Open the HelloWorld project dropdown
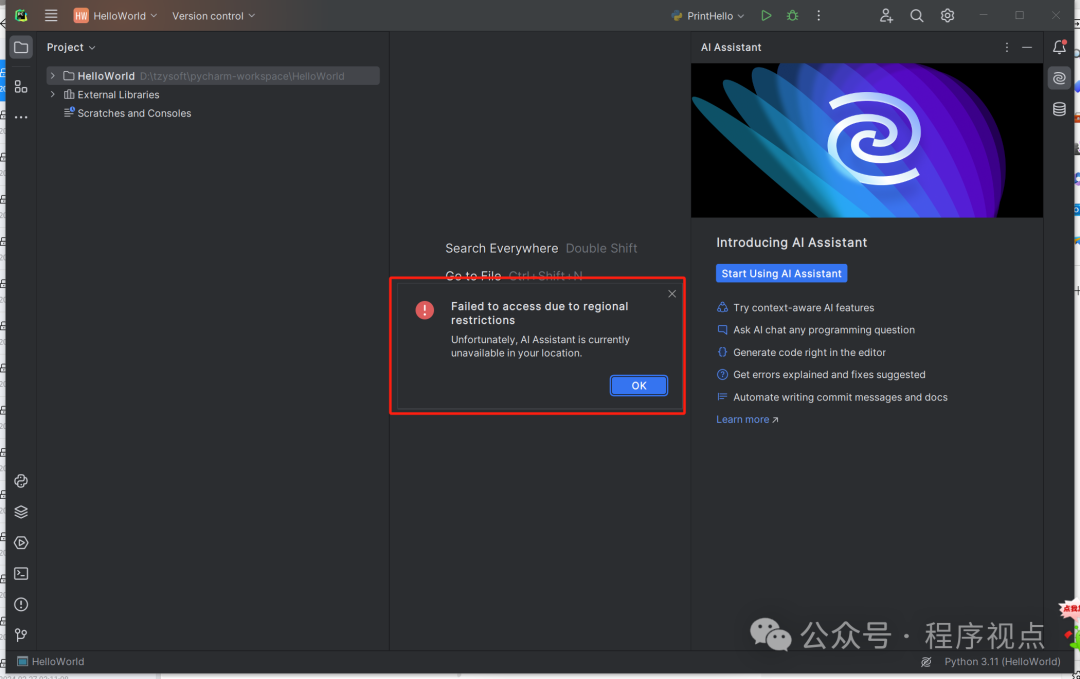Viewport: 1080px width, 679px height. (x=115, y=15)
